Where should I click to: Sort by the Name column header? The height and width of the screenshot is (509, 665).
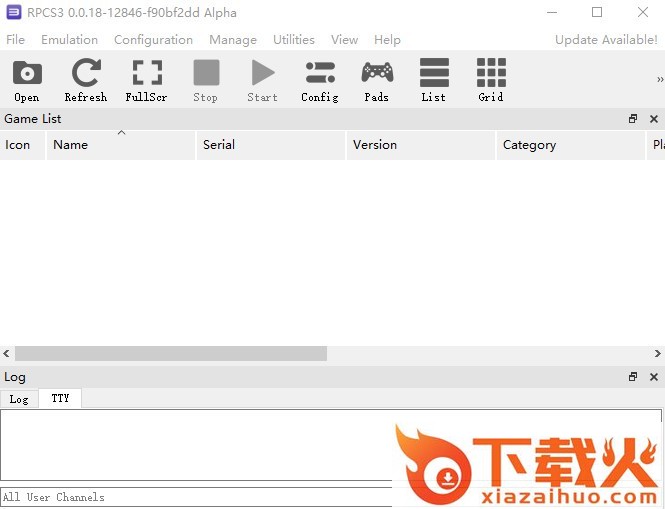[x=121, y=145]
